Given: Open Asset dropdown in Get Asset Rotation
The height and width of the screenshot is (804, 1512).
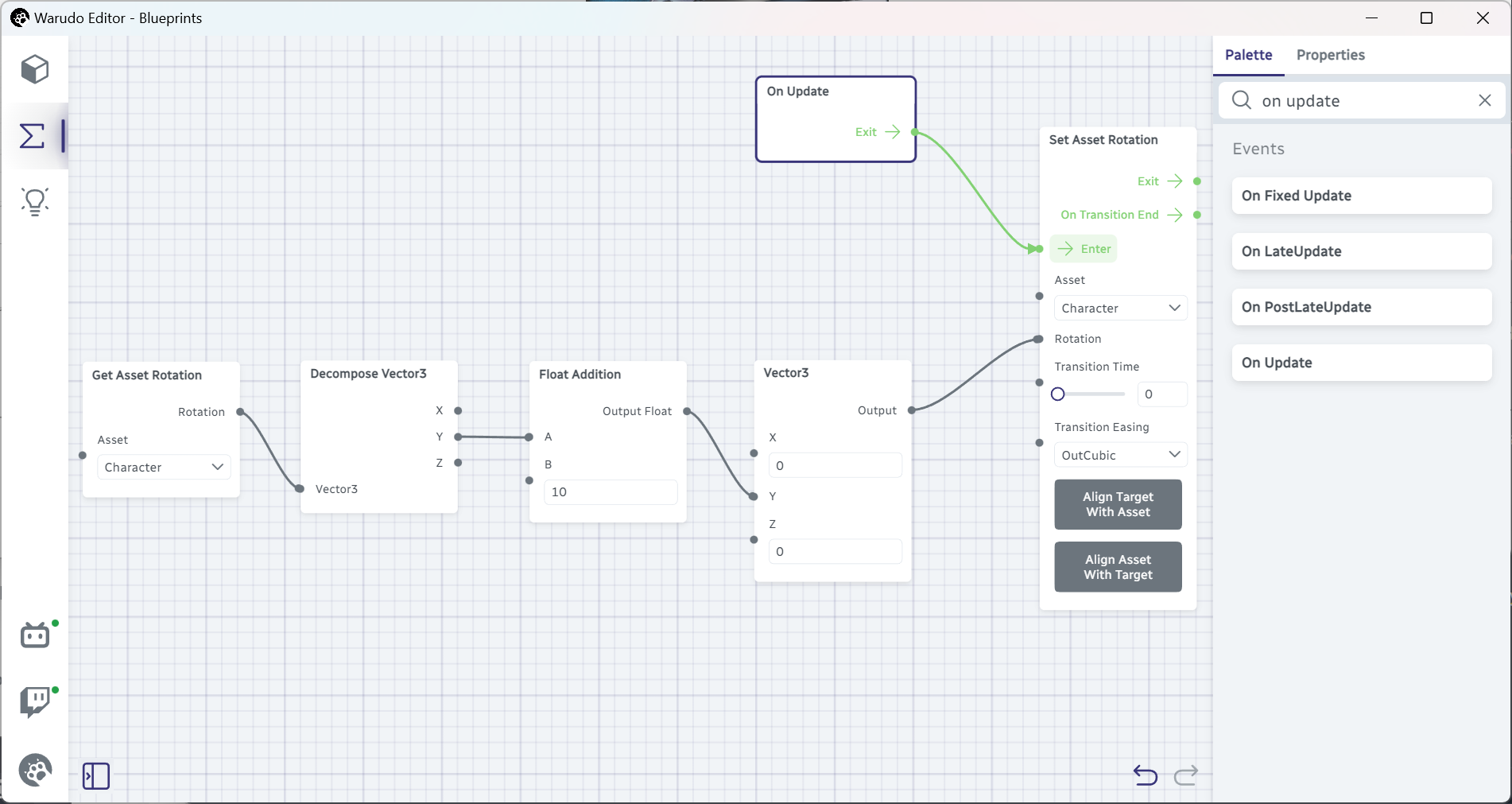Looking at the screenshot, I should [164, 467].
